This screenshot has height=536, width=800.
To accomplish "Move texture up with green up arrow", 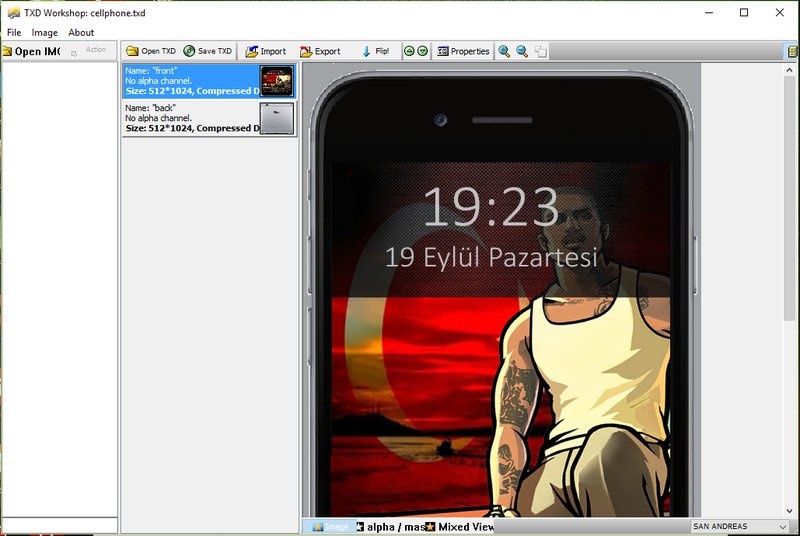I will [x=409, y=51].
